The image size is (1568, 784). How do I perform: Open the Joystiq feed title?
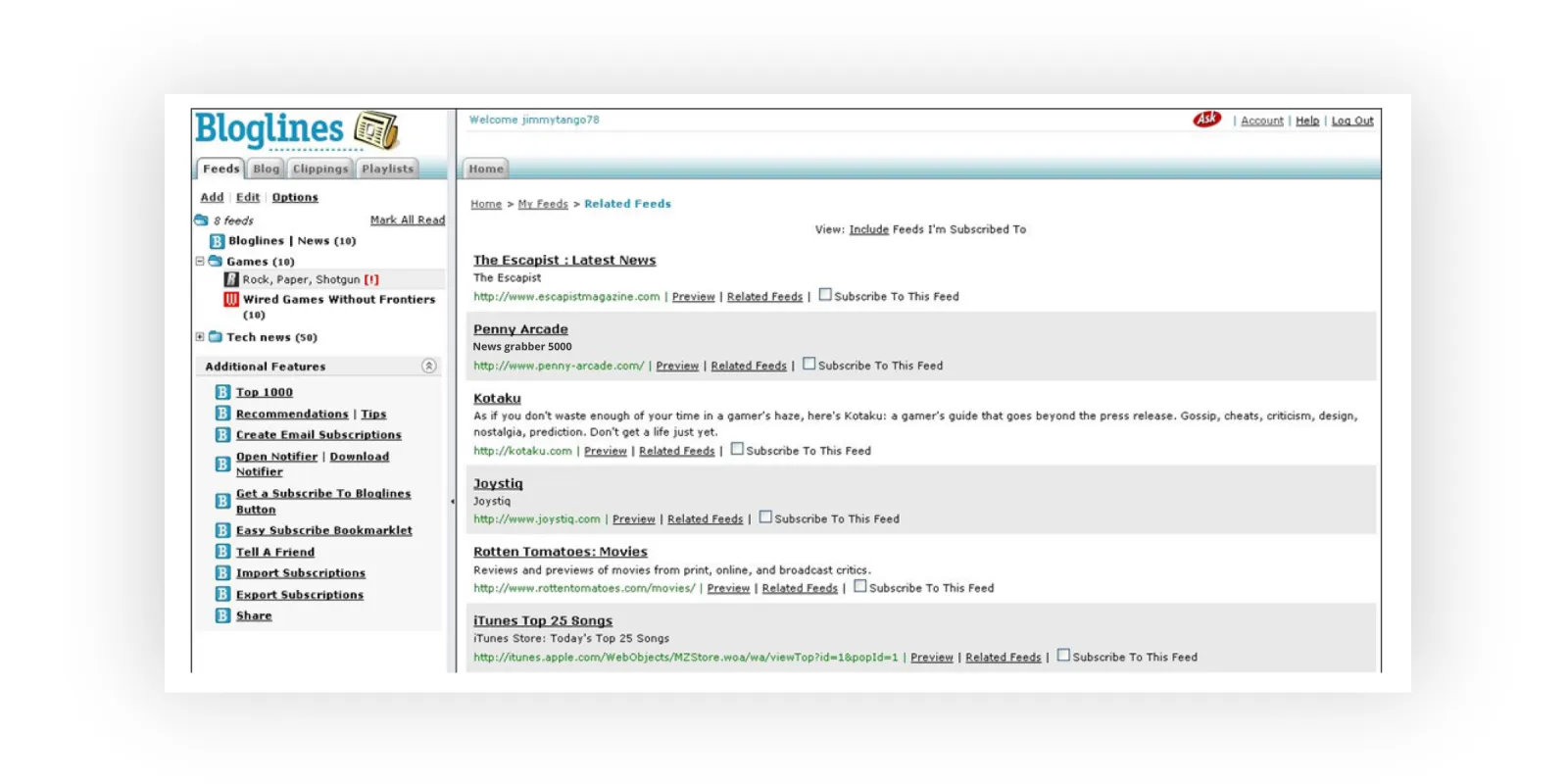coord(498,483)
